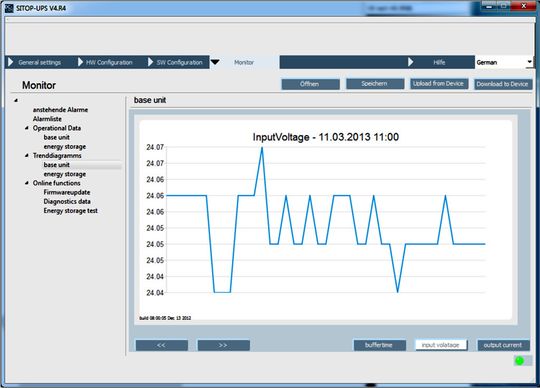This screenshot has height=388, width=540.
Task: Collapse the Trenddiagramms node
Action: [x=27, y=155]
